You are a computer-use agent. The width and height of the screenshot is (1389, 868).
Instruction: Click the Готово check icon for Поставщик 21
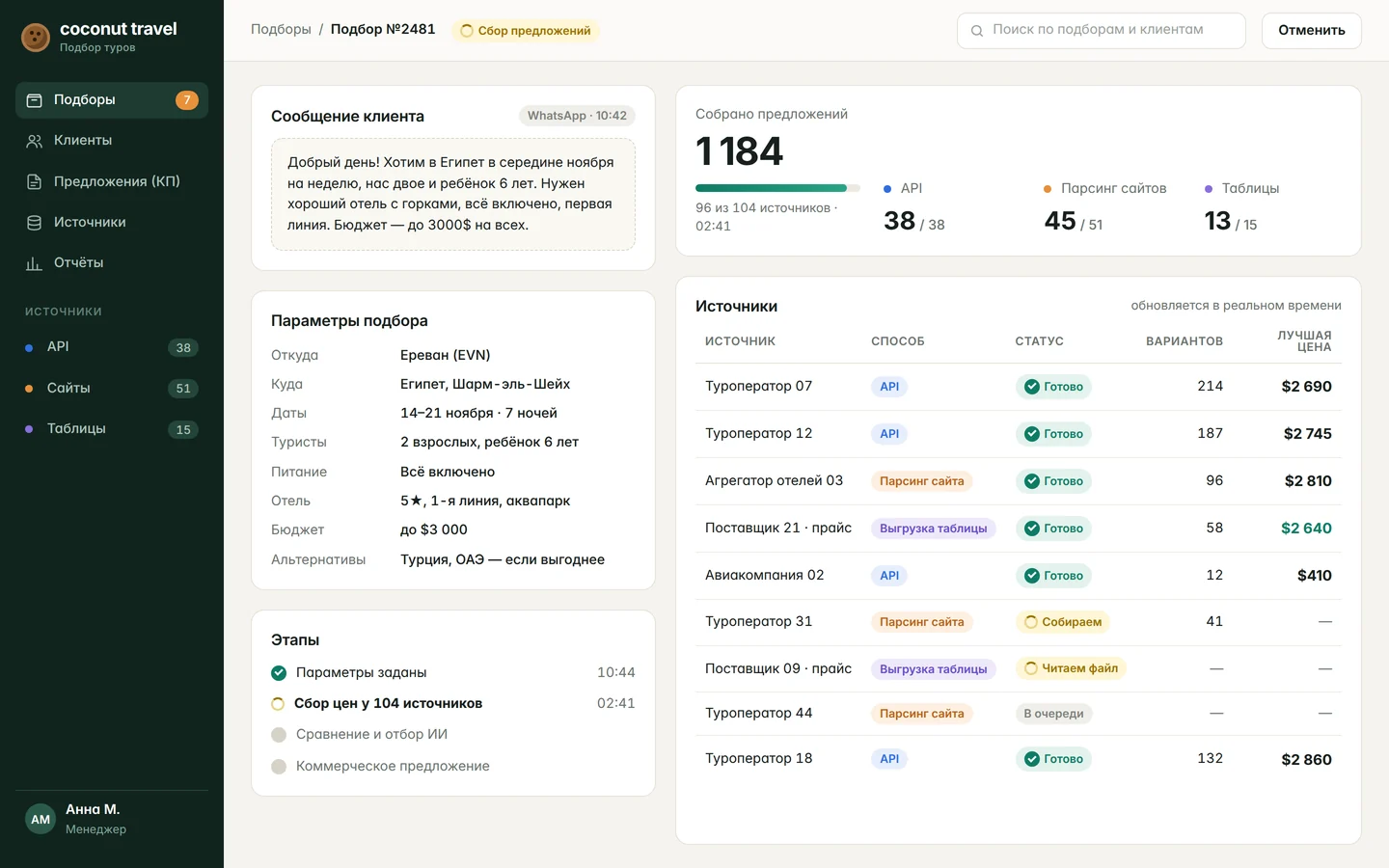click(1032, 529)
